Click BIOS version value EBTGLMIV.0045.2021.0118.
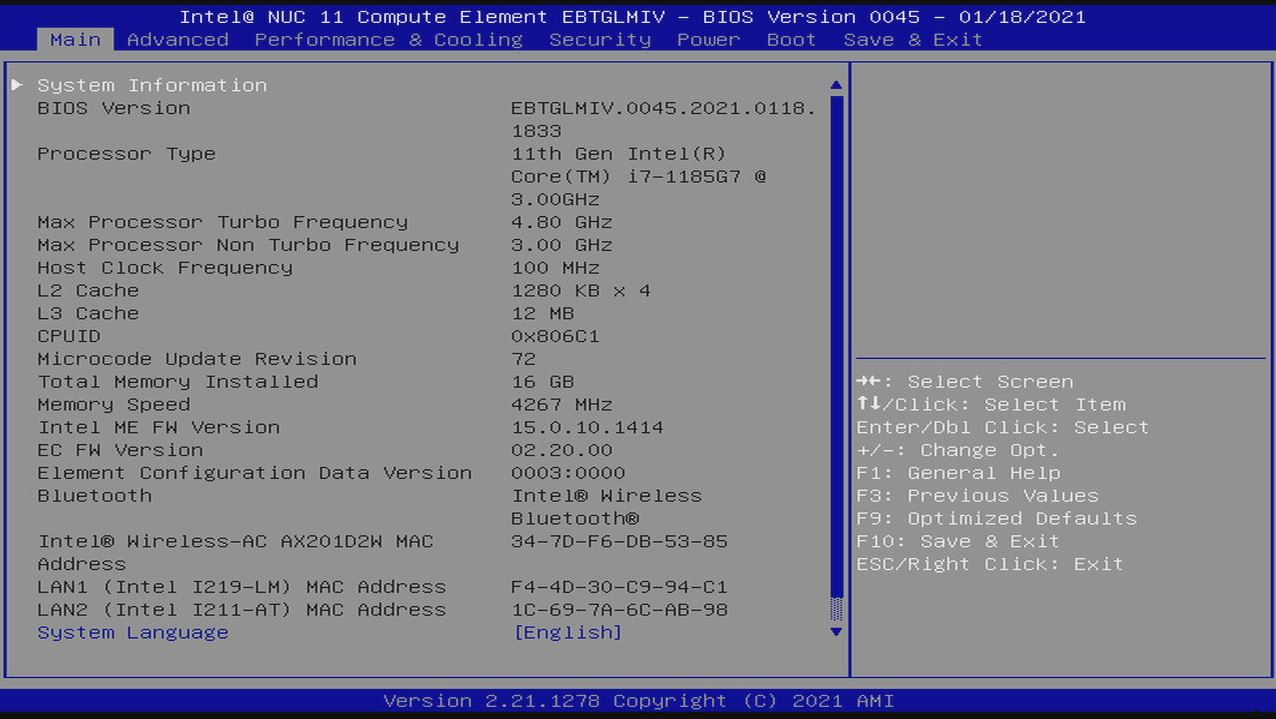Screen dimensions: 1276x719 [663, 108]
